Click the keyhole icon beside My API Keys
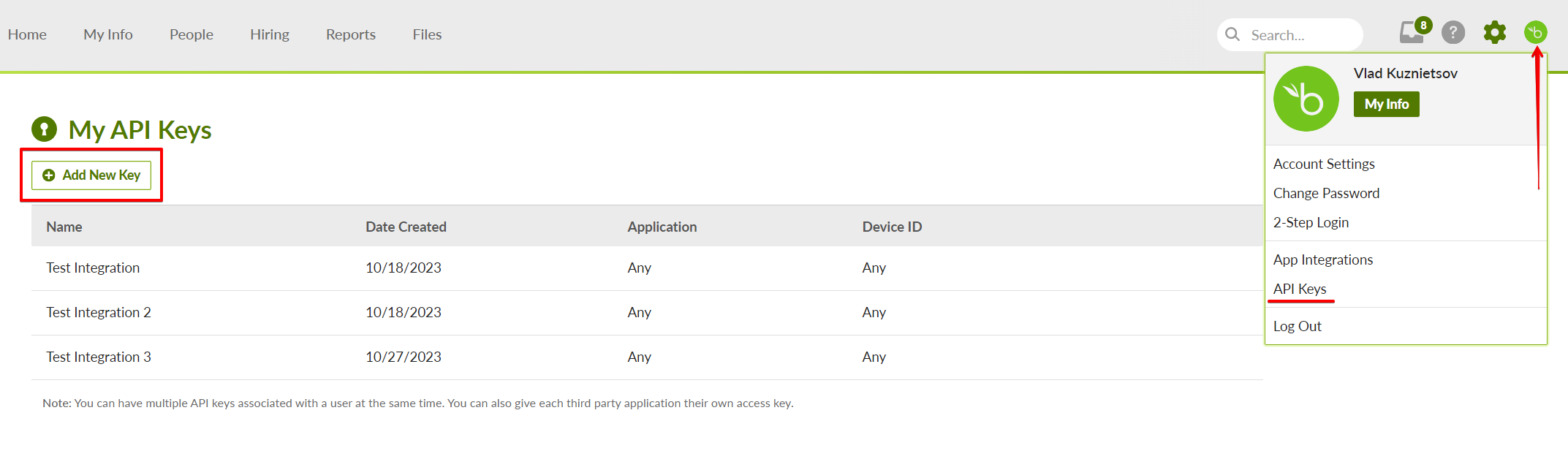 point(44,129)
